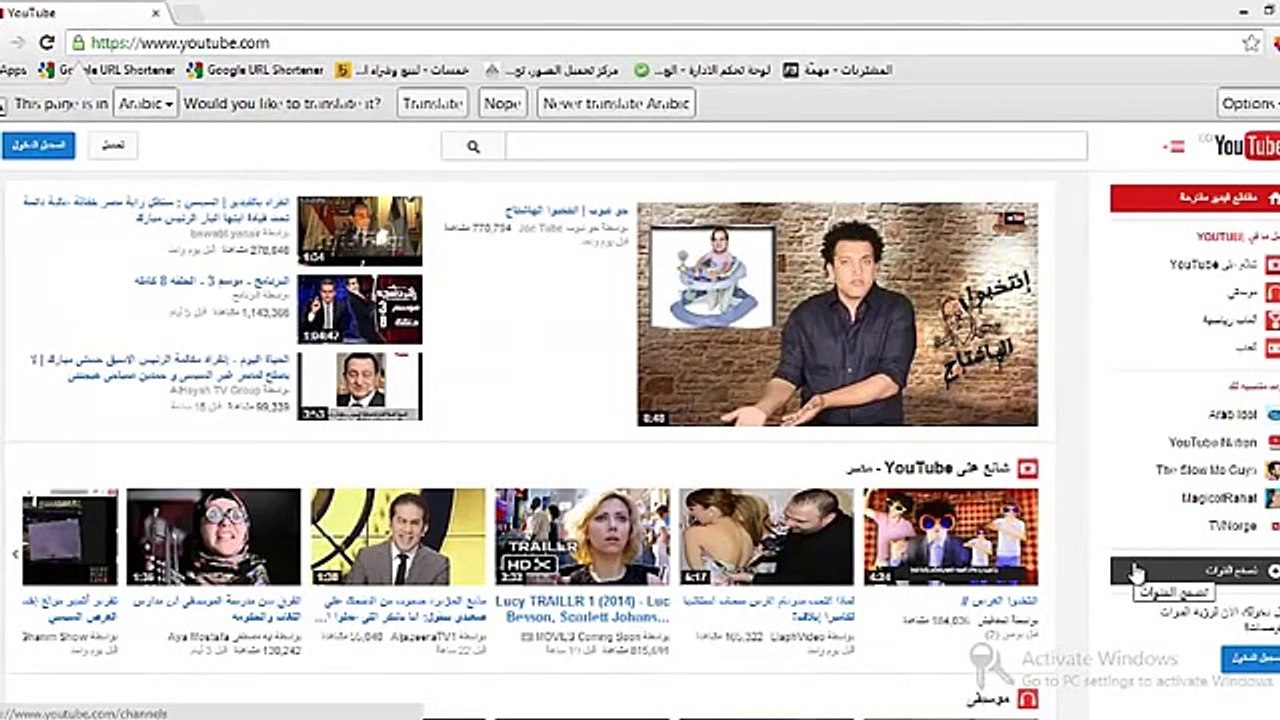Viewport: 1280px width, 720px height.
Task: Open the 1:04:47 video thumbnail
Action: click(x=360, y=310)
